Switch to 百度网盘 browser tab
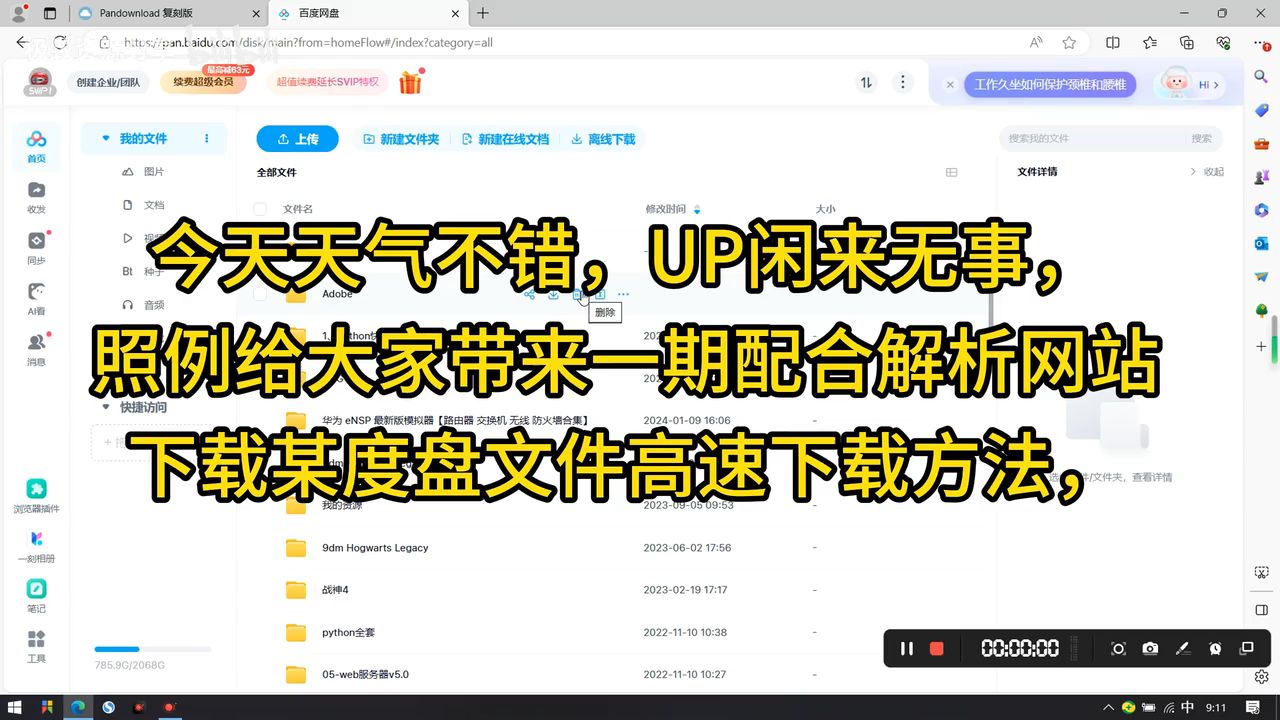 point(369,13)
